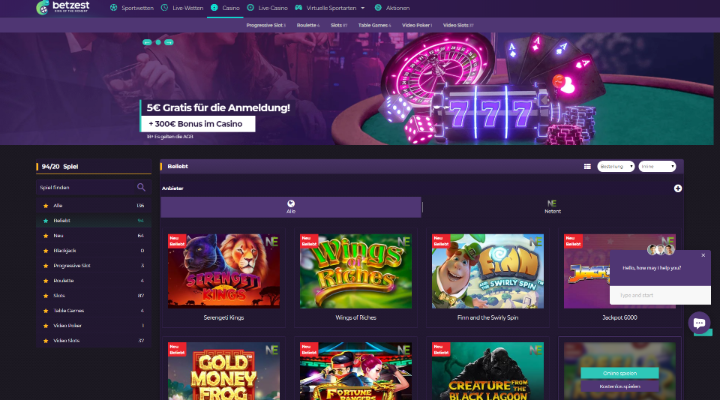This screenshot has width=720, height=400.
Task: Select Video Poker category in sidebar
Action: click(x=94, y=326)
